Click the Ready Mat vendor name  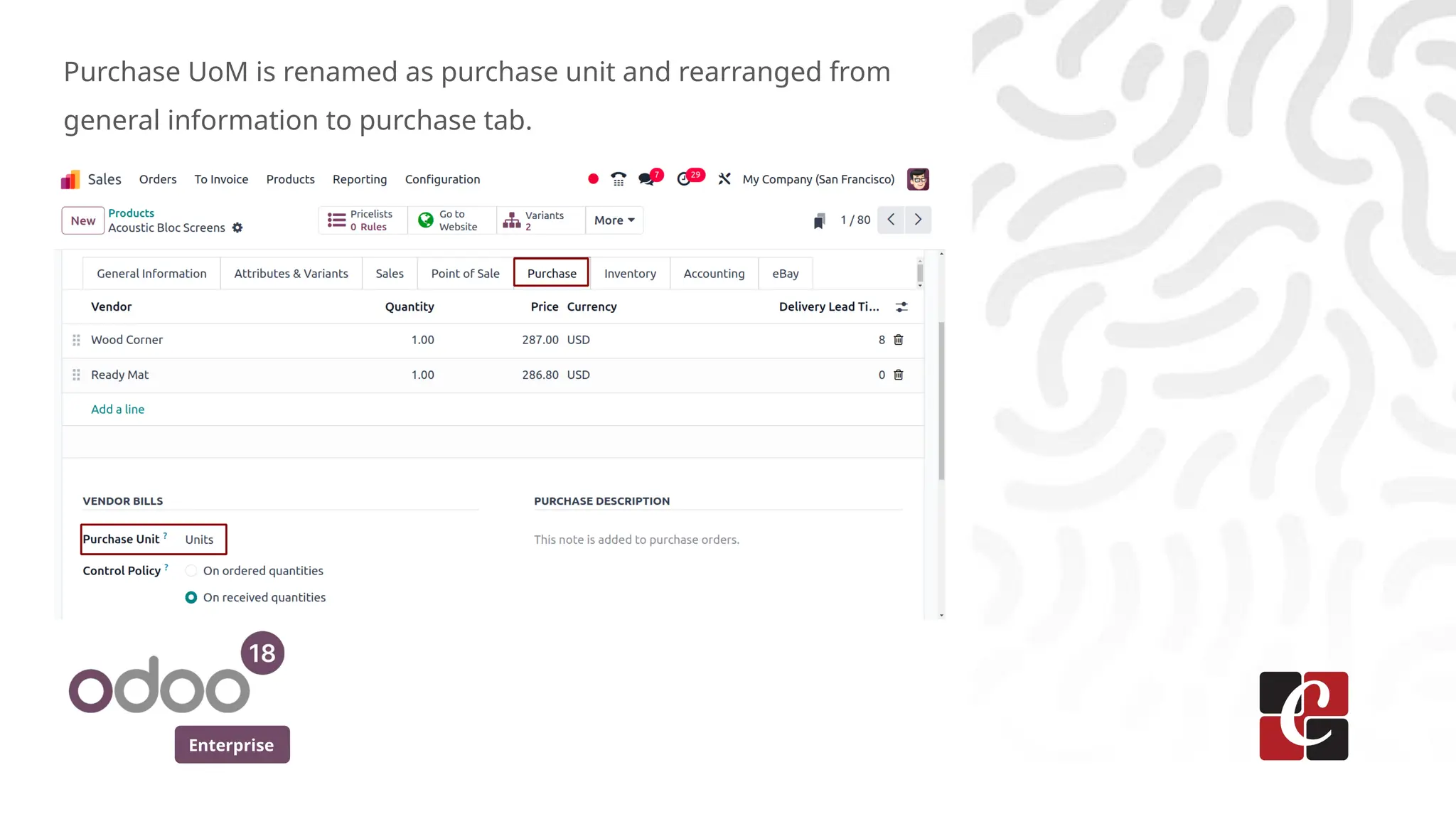(x=119, y=375)
